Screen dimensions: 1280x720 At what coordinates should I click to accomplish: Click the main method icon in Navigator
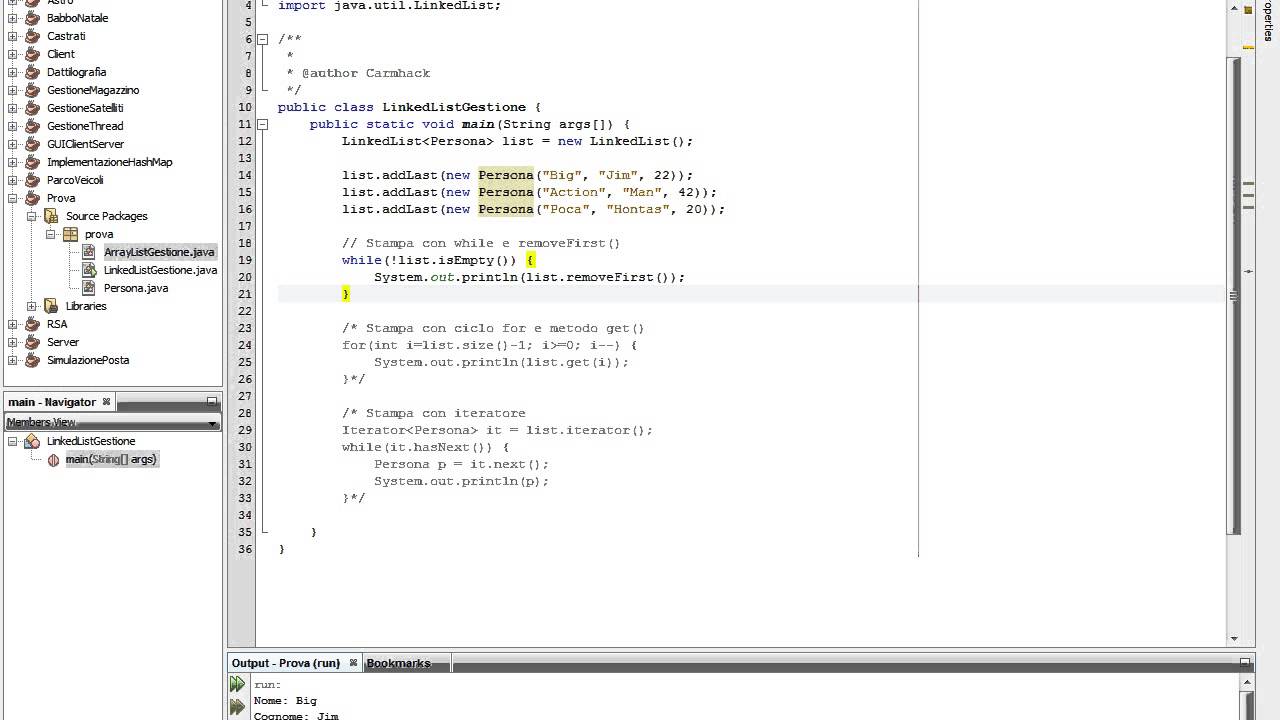coord(53,460)
